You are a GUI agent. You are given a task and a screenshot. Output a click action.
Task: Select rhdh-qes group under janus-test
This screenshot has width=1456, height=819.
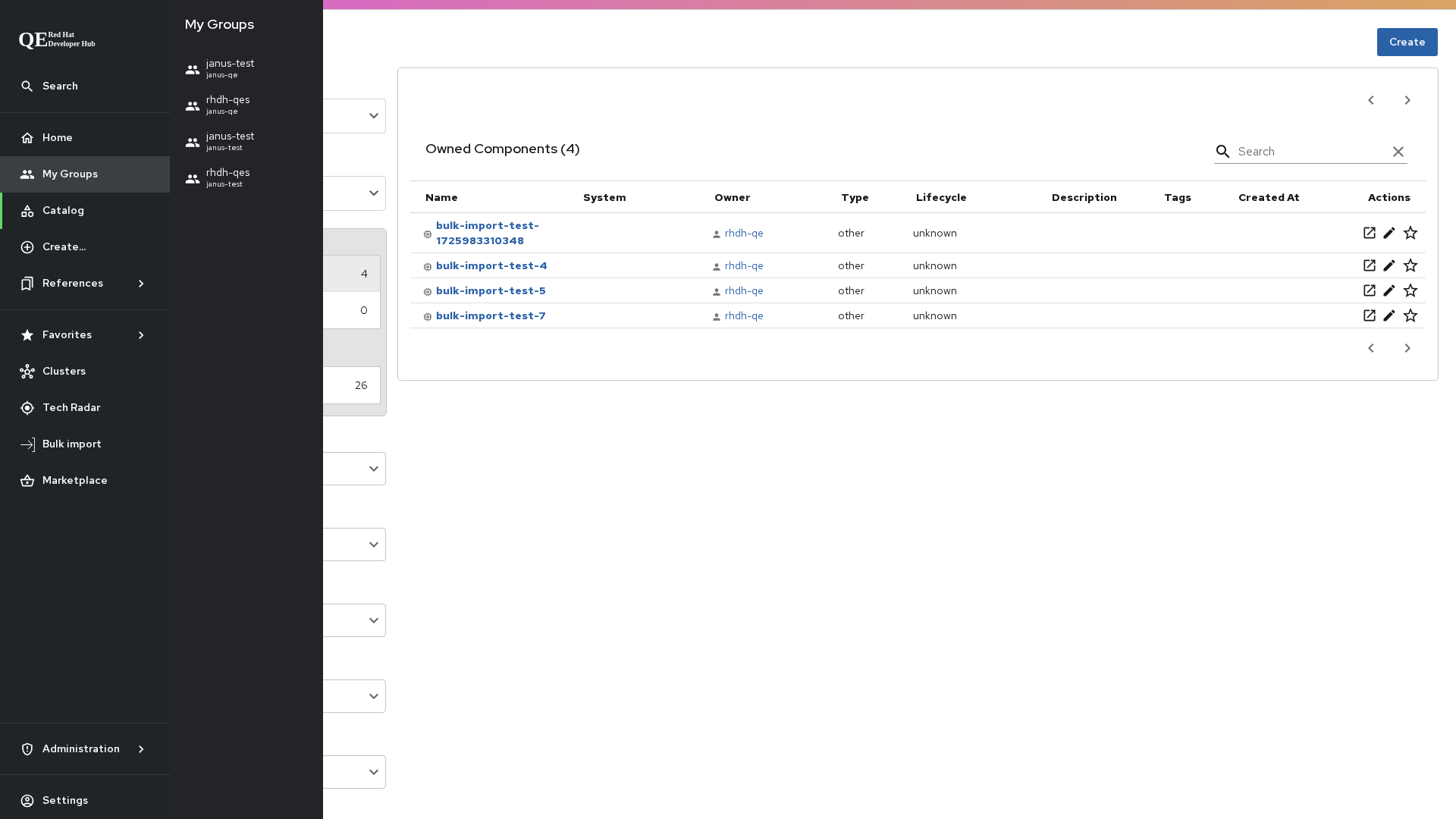pyautogui.click(x=227, y=177)
